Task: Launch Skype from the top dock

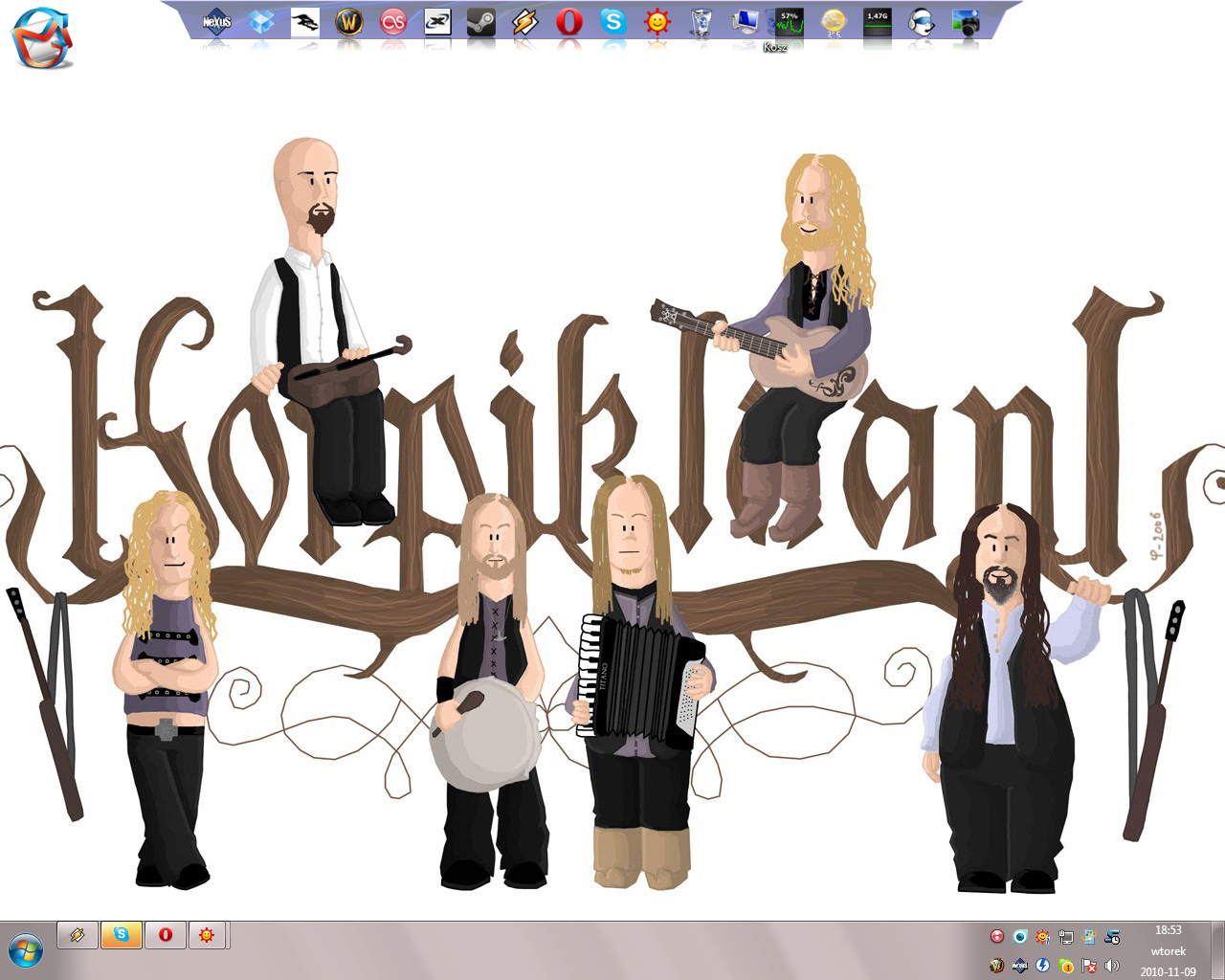Action: coord(613,21)
